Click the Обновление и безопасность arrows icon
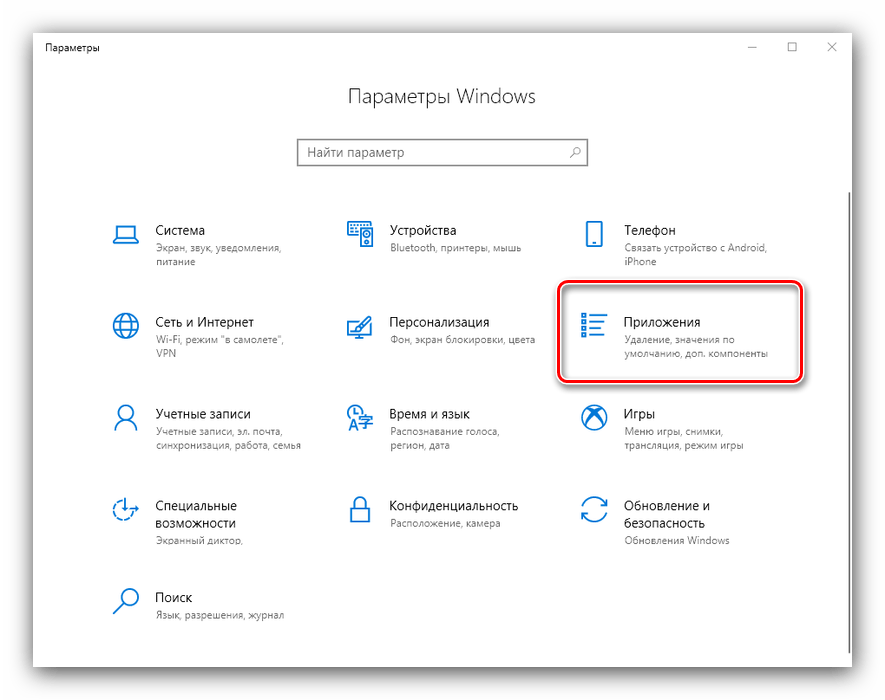885x700 pixels. 594,509
